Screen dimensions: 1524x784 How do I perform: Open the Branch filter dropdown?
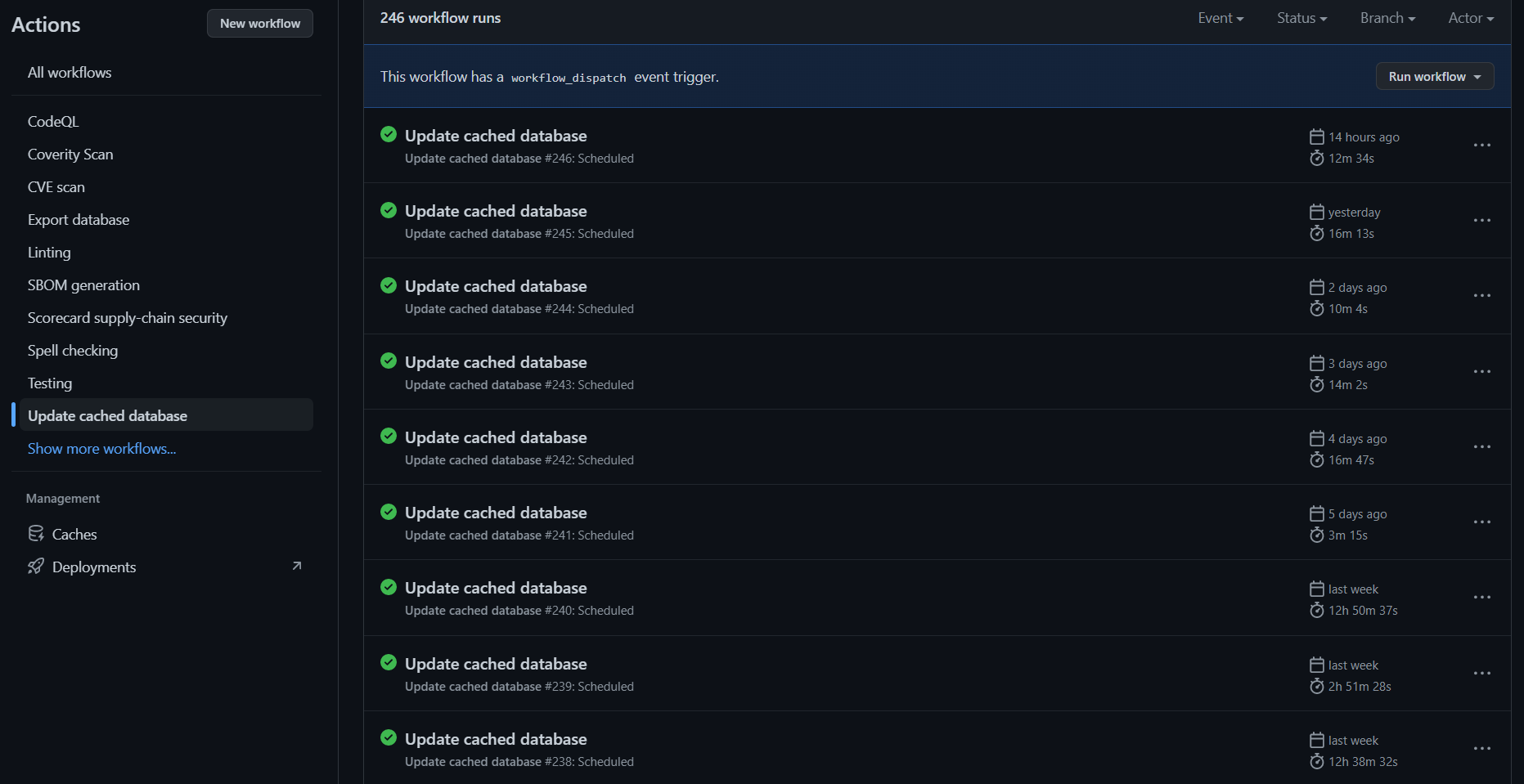coord(1387,17)
